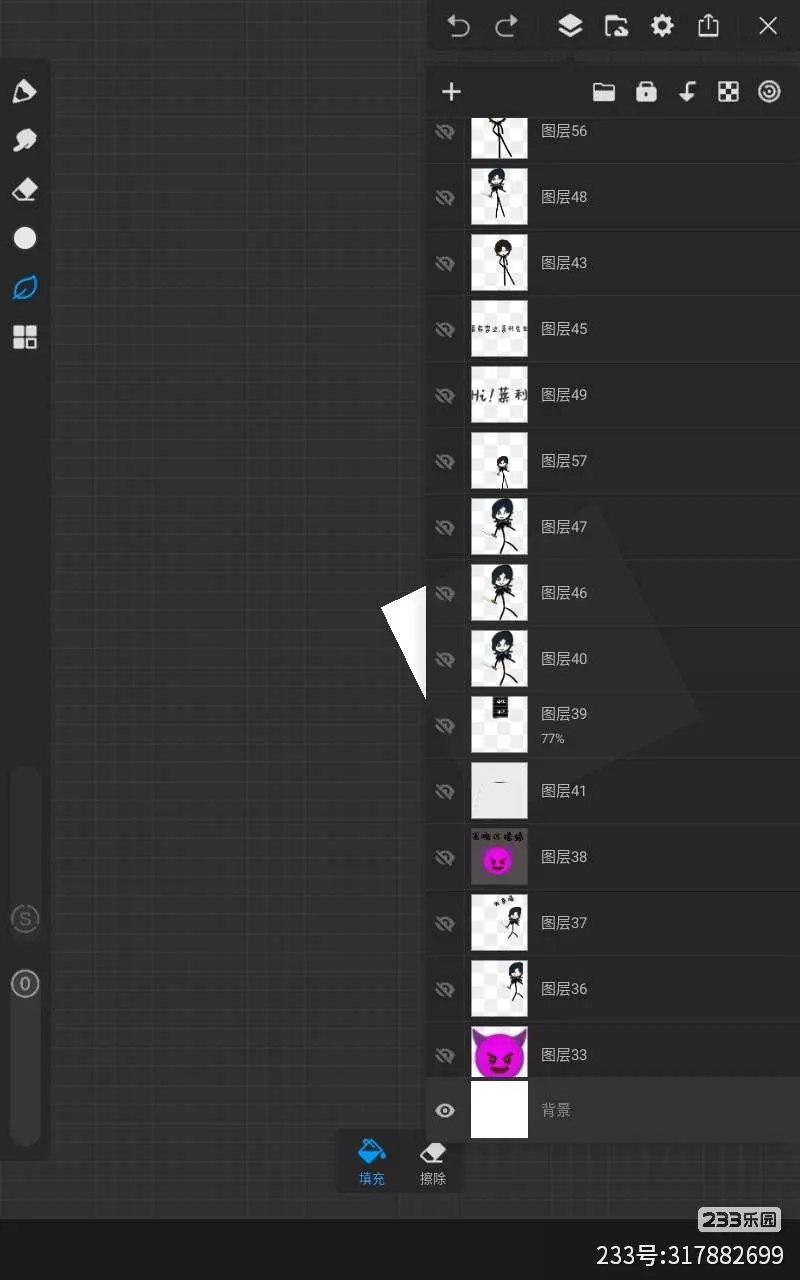Select the pen brush tool
Screen dimensions: 800x1280
[x=24, y=92]
